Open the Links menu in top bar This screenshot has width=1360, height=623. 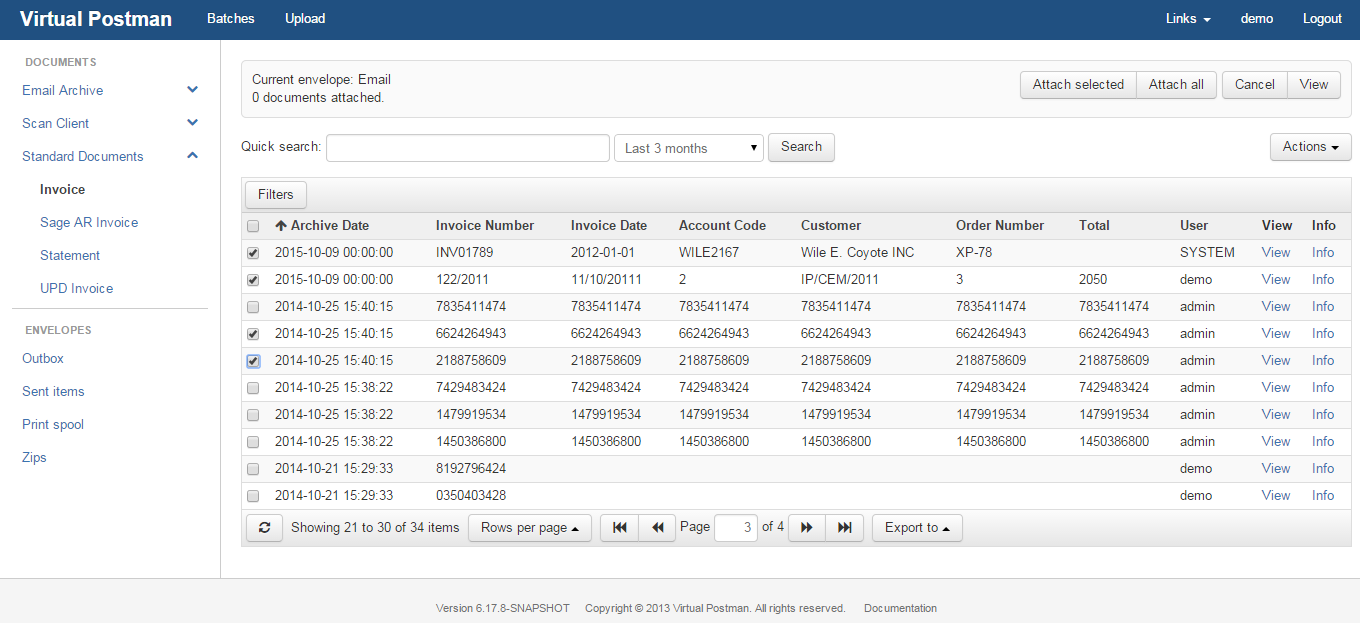1188,19
